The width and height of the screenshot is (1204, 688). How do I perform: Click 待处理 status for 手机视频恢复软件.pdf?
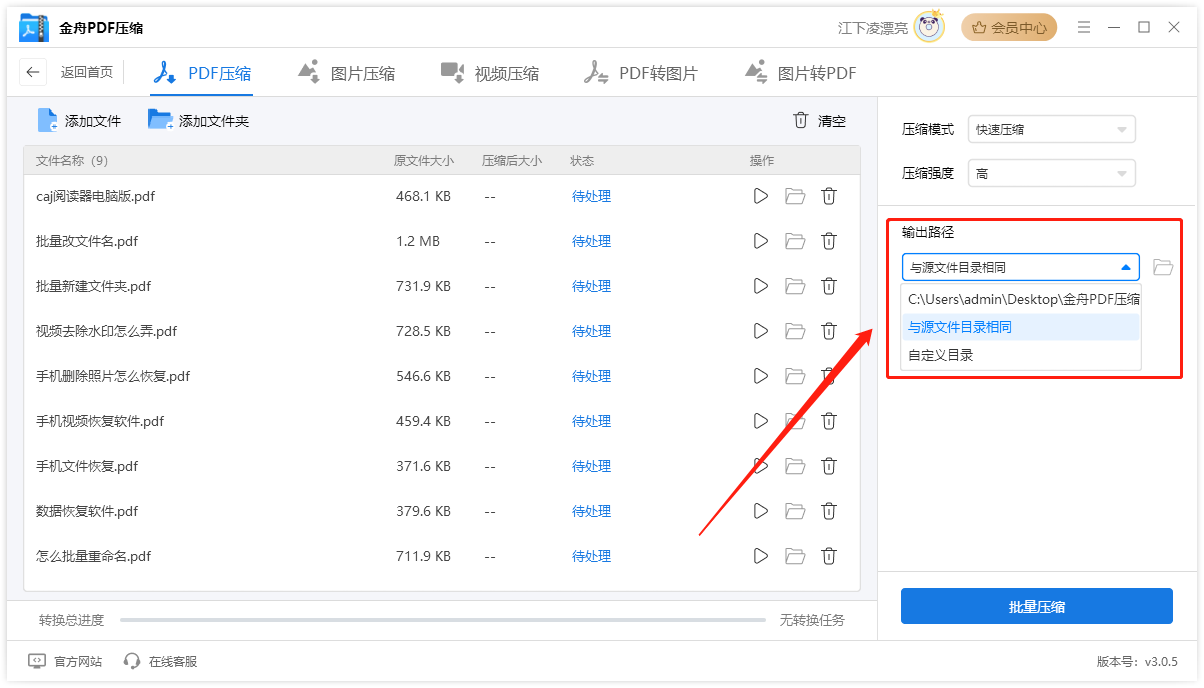[591, 421]
